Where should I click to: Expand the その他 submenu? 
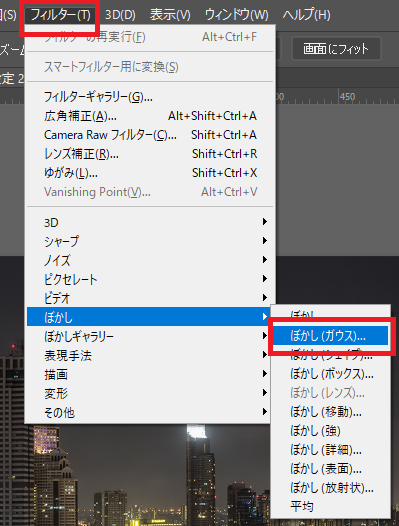(x=149, y=412)
